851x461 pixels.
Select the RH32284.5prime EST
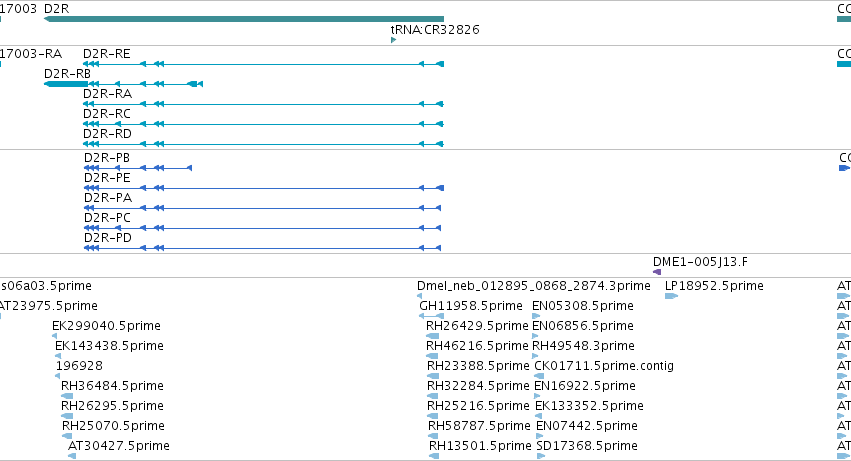[433, 396]
